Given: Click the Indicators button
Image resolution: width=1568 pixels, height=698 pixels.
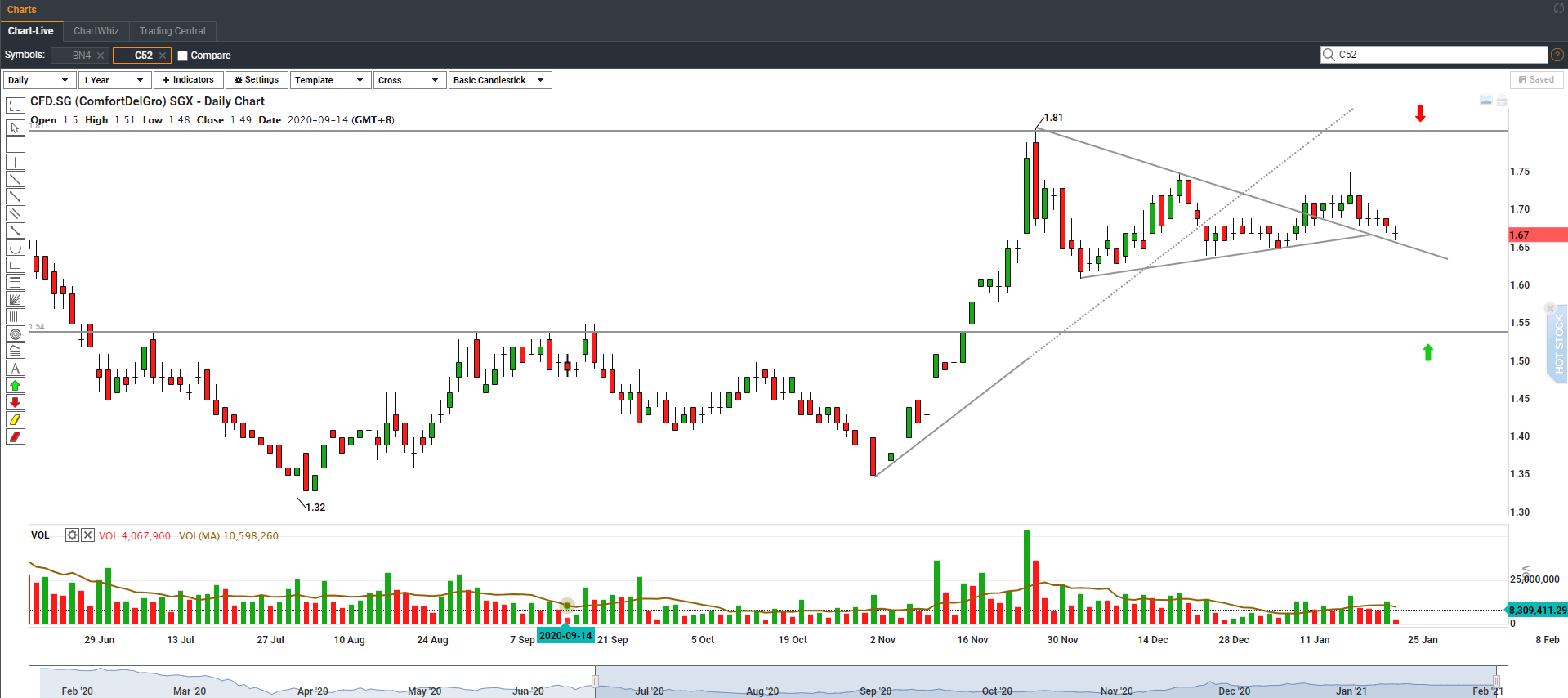Looking at the screenshot, I should [188, 80].
